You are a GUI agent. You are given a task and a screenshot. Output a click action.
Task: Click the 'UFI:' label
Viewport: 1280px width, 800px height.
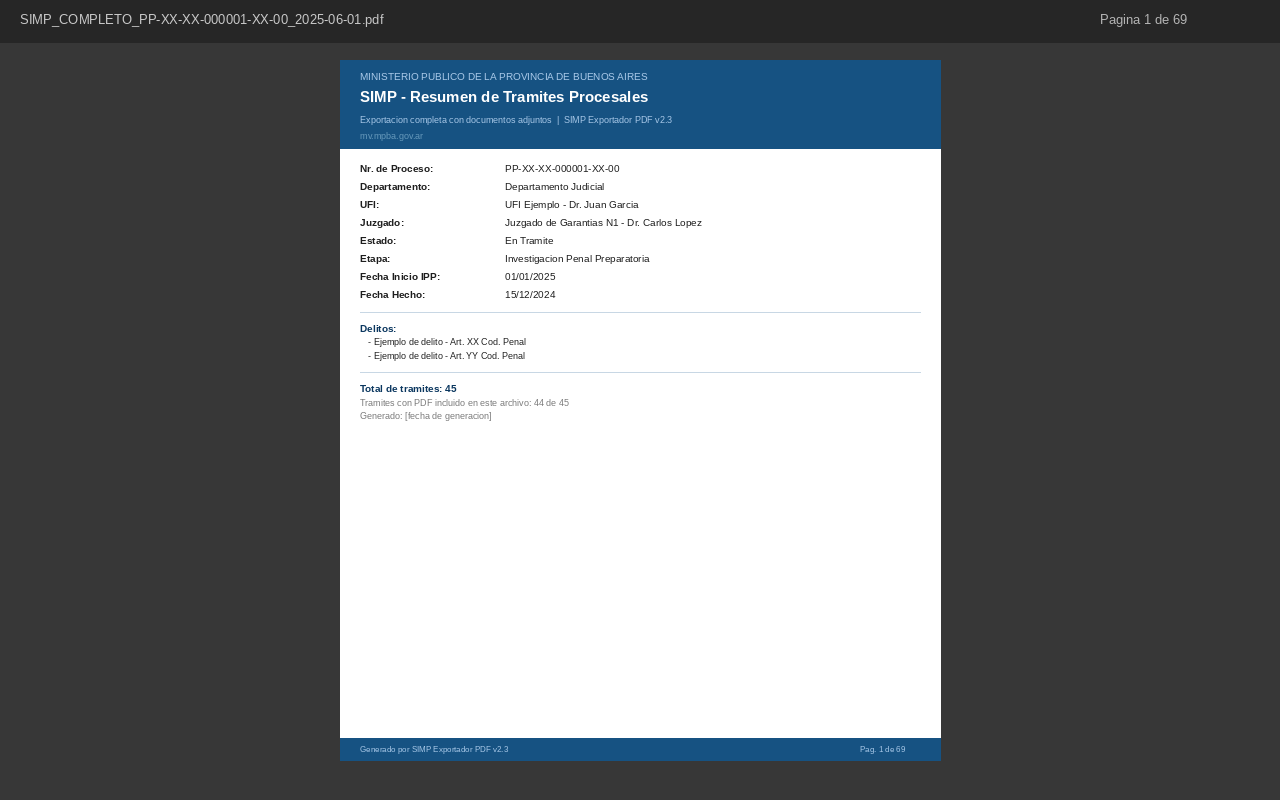point(369,205)
